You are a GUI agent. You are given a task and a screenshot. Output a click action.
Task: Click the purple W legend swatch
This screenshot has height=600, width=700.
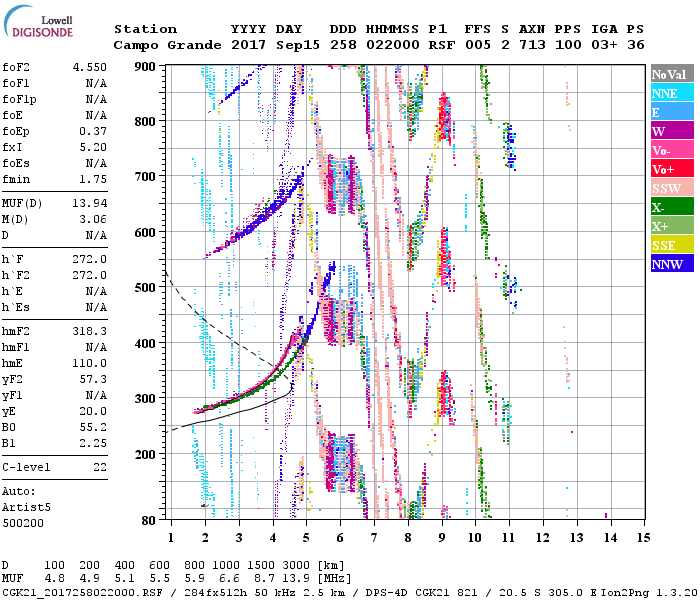click(671, 131)
